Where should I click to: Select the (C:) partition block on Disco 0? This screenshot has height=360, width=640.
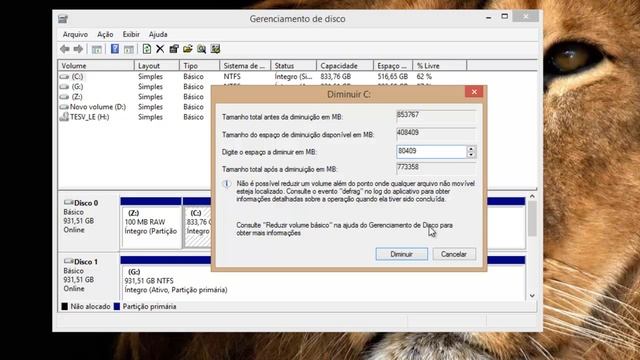click(198, 227)
